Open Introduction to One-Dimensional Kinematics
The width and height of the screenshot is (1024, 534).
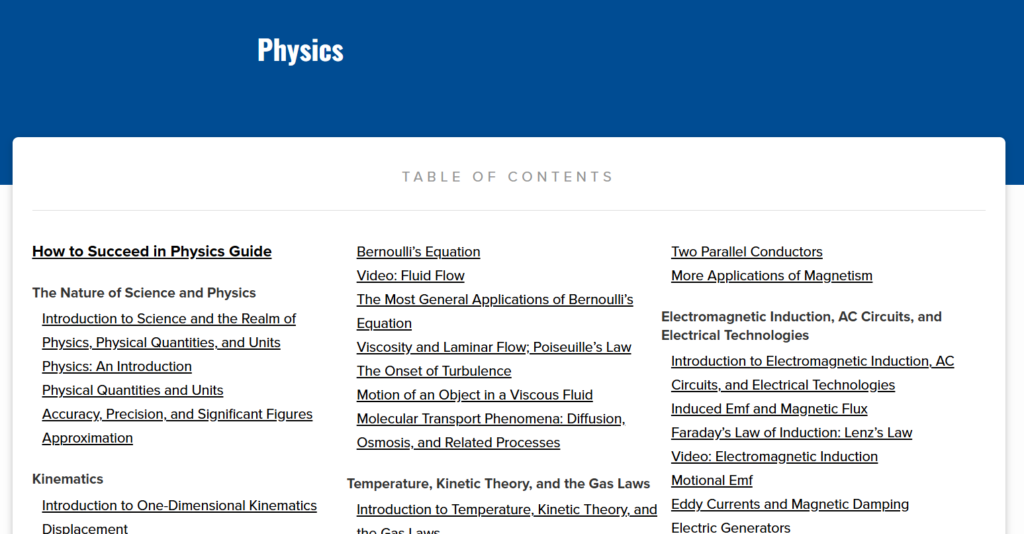[179, 506]
